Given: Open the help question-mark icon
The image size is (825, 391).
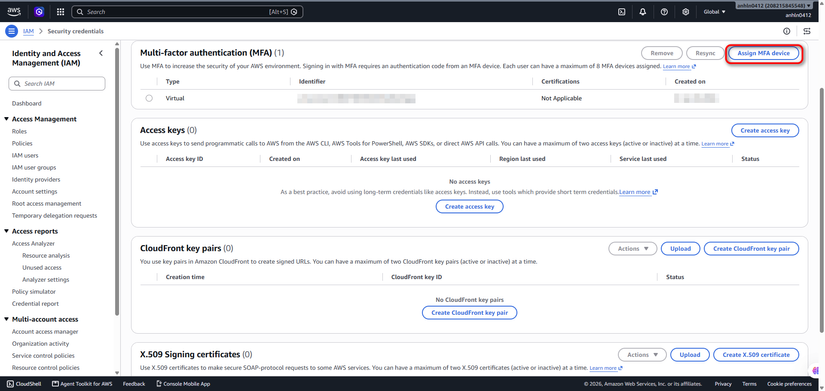Looking at the screenshot, I should pyautogui.click(x=664, y=12).
